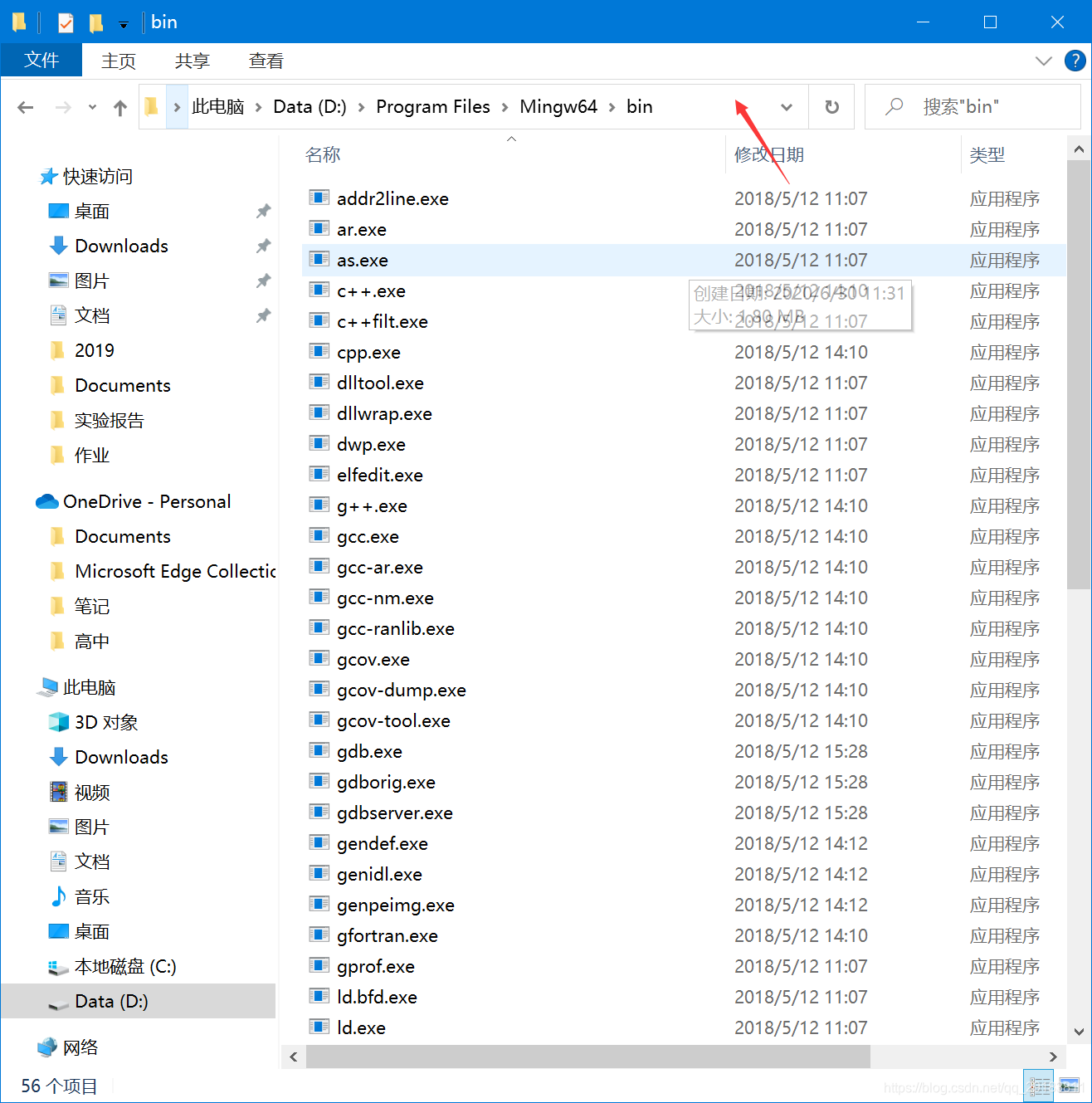Screen dimensions: 1092x1103
Task: Click the horizontal scrollbar right arrow
Action: pyautogui.click(x=1053, y=1057)
